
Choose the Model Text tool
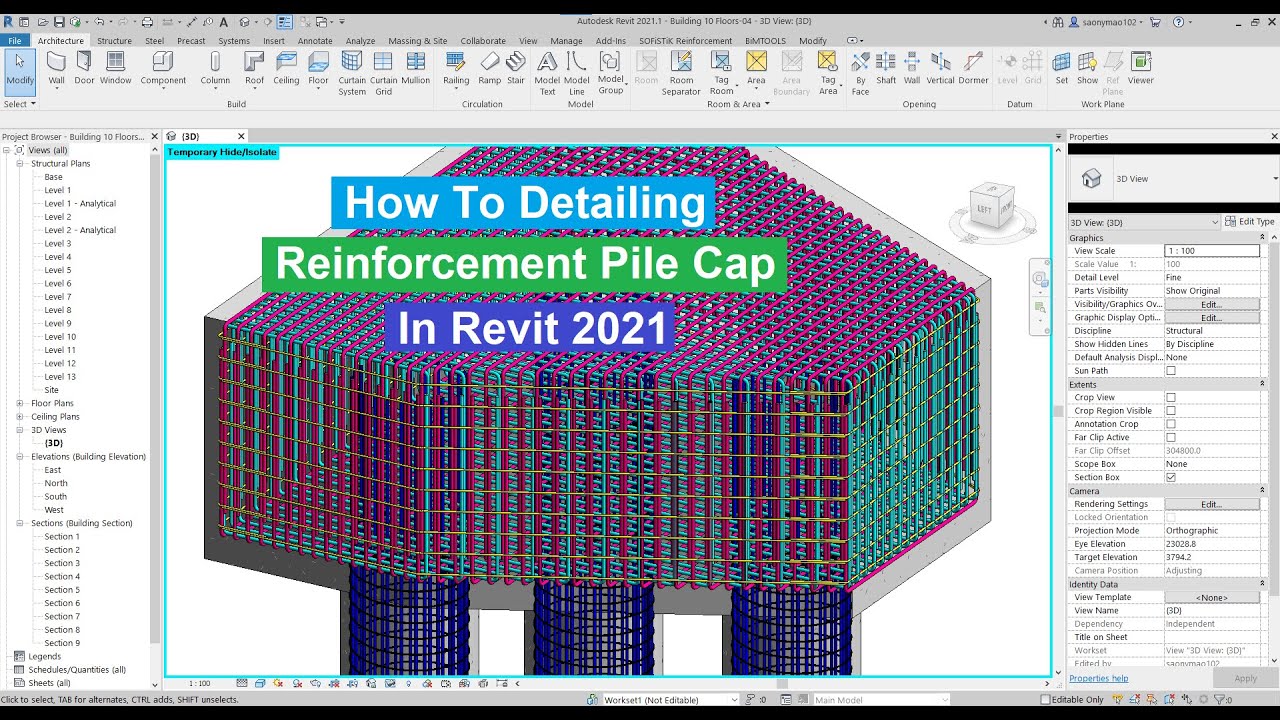547,73
